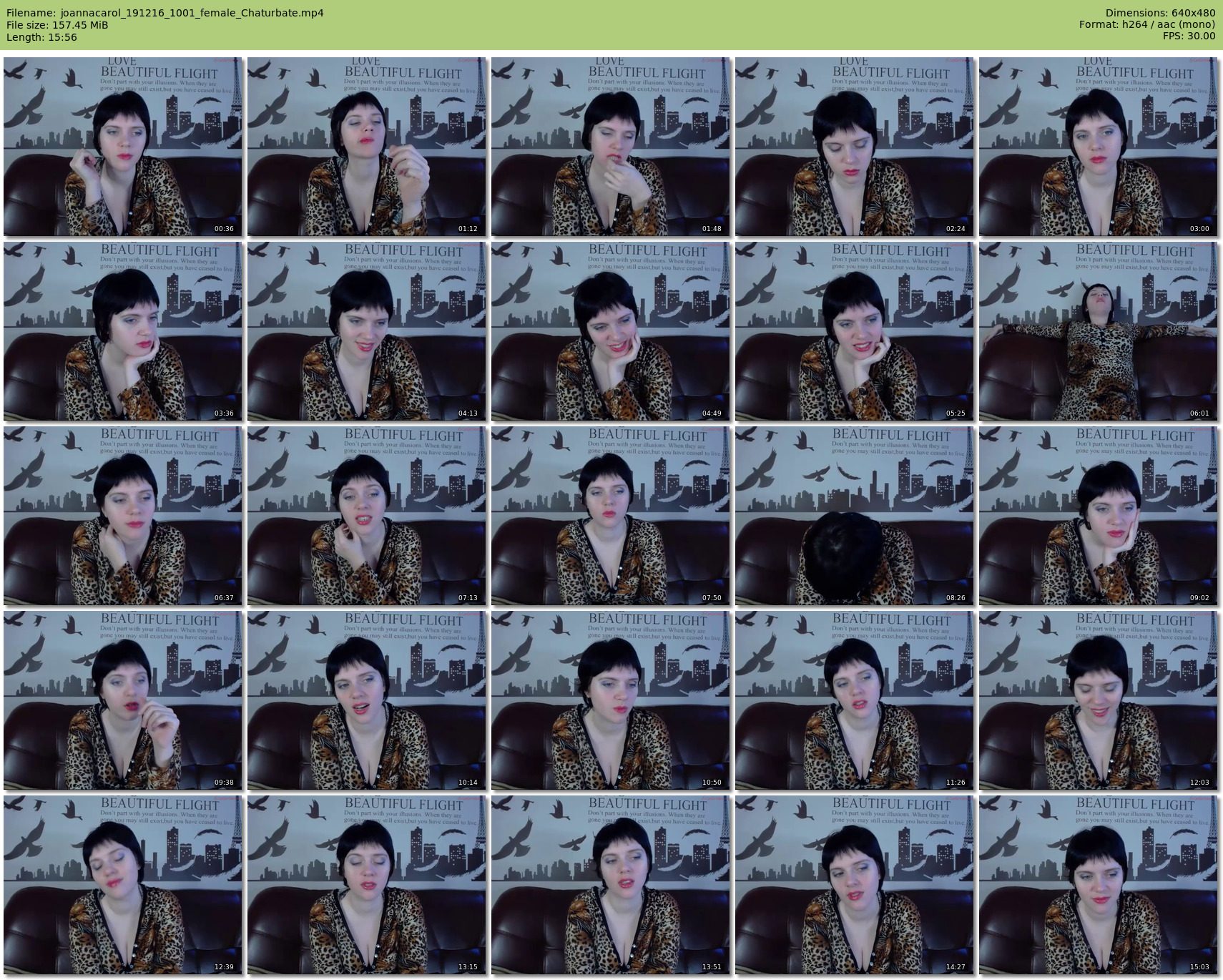Open the thumbnail at 01:48
Screen dimensions: 1223x980
click(610, 147)
